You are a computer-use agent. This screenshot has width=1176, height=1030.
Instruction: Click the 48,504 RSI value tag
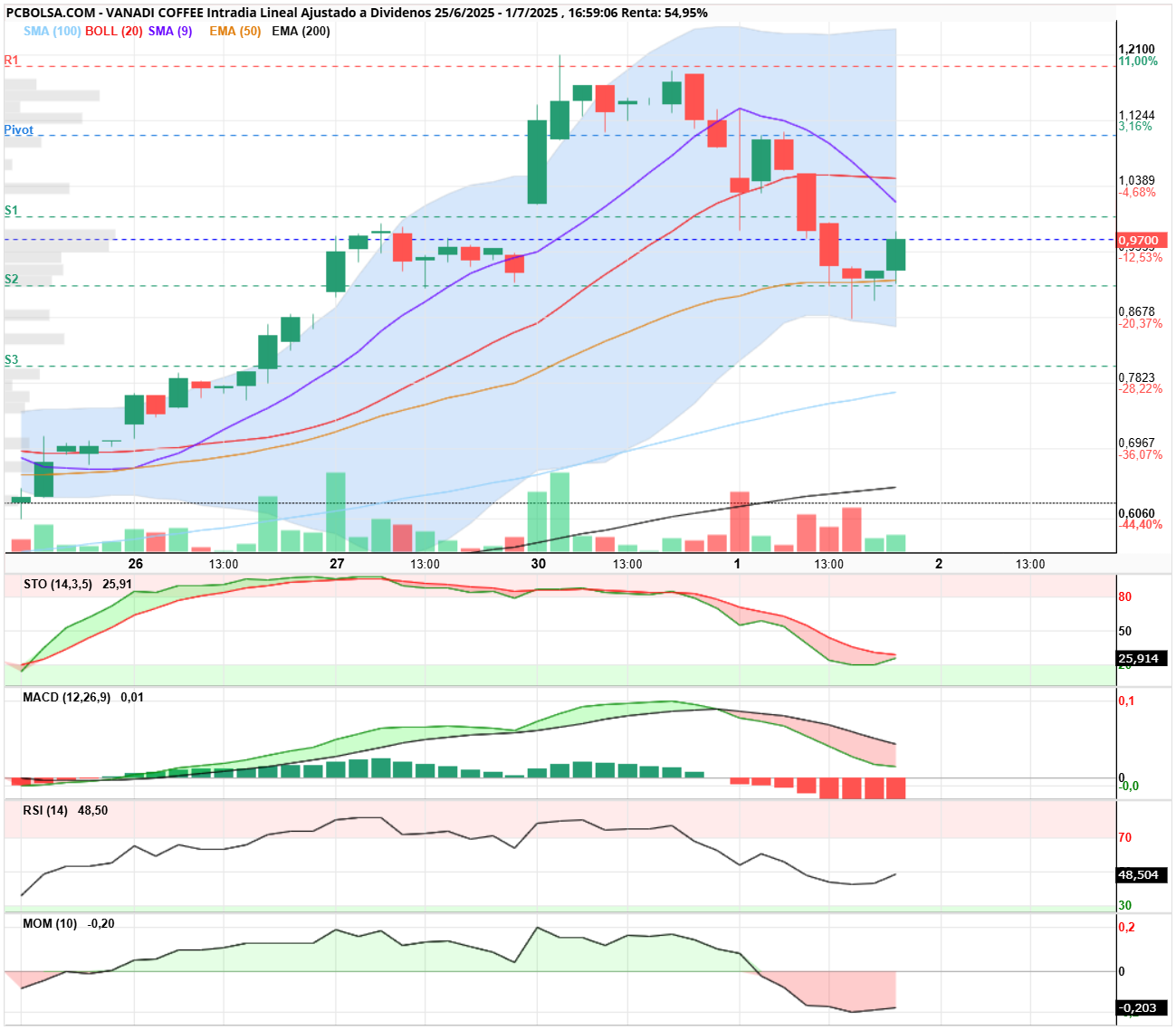pyautogui.click(x=1142, y=875)
